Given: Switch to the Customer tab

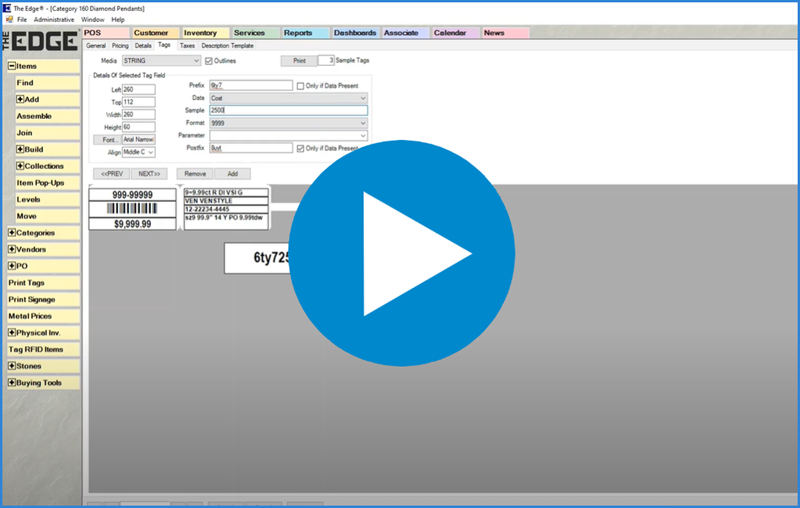Looking at the screenshot, I should tap(155, 33).
